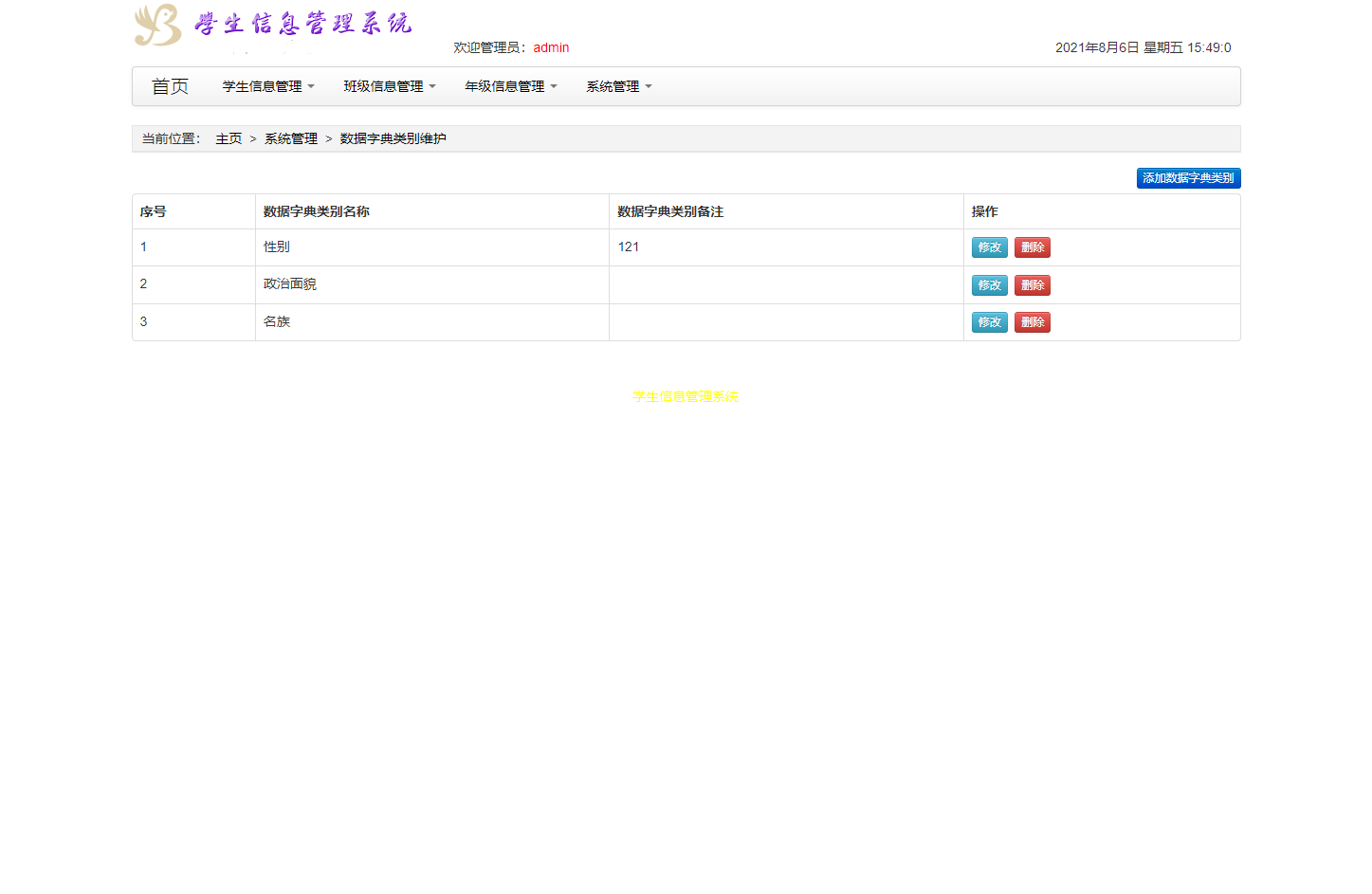Add a new 数据字典类别

(1188, 178)
